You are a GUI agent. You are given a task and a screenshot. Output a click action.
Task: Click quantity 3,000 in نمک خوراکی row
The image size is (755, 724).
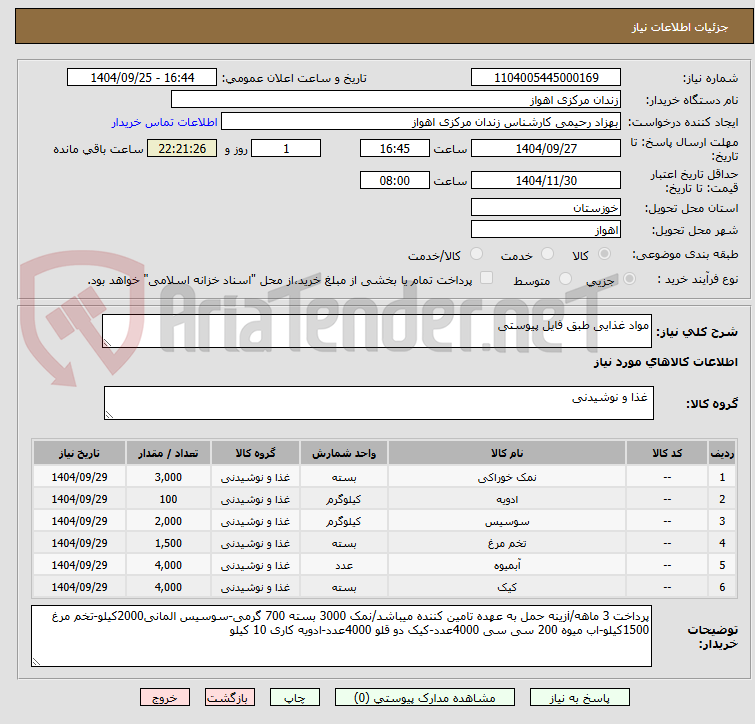168,478
